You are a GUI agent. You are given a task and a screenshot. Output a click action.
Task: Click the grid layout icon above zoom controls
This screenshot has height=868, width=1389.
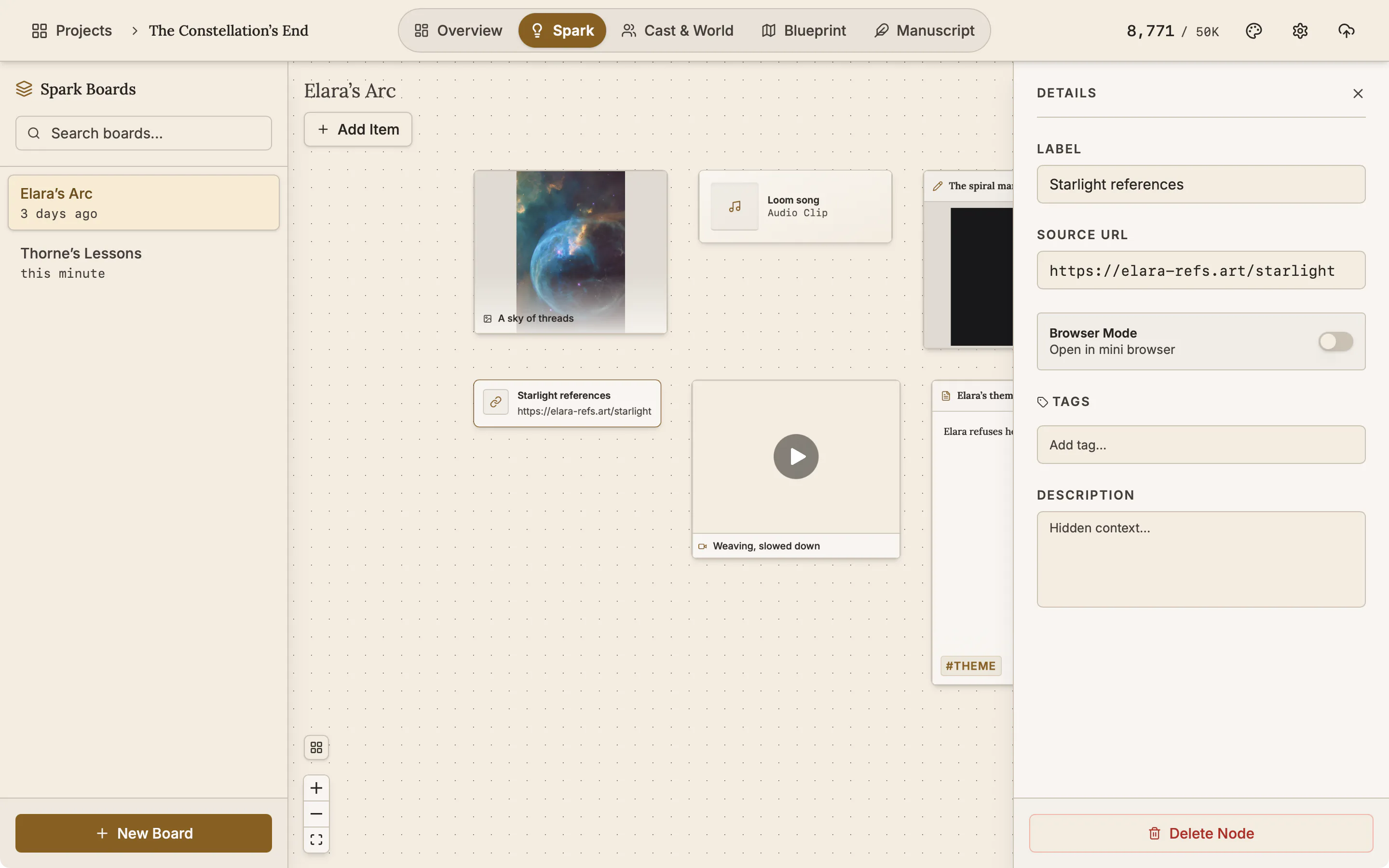pyautogui.click(x=316, y=747)
